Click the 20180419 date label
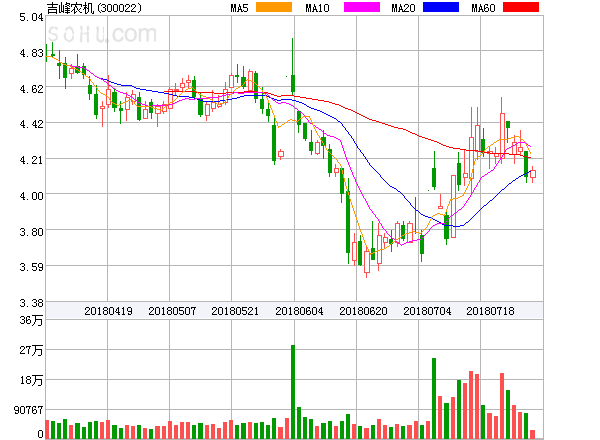 pos(108,311)
